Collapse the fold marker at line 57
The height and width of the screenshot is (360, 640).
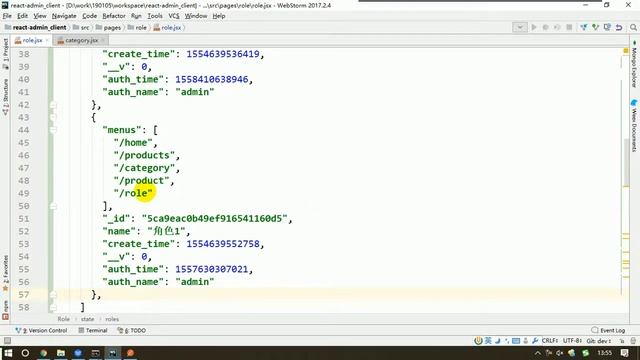click(x=53, y=295)
